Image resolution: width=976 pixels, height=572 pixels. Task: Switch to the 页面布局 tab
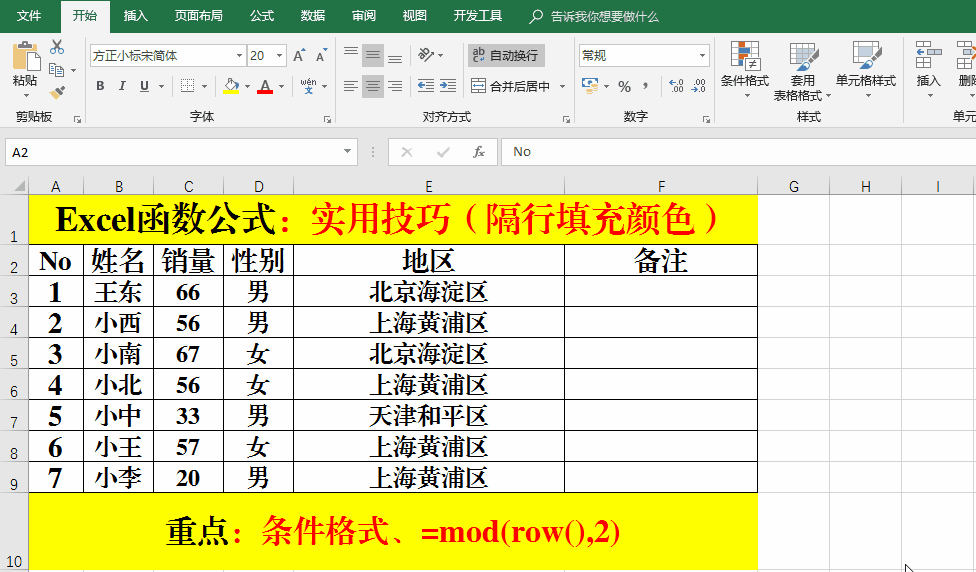[198, 16]
